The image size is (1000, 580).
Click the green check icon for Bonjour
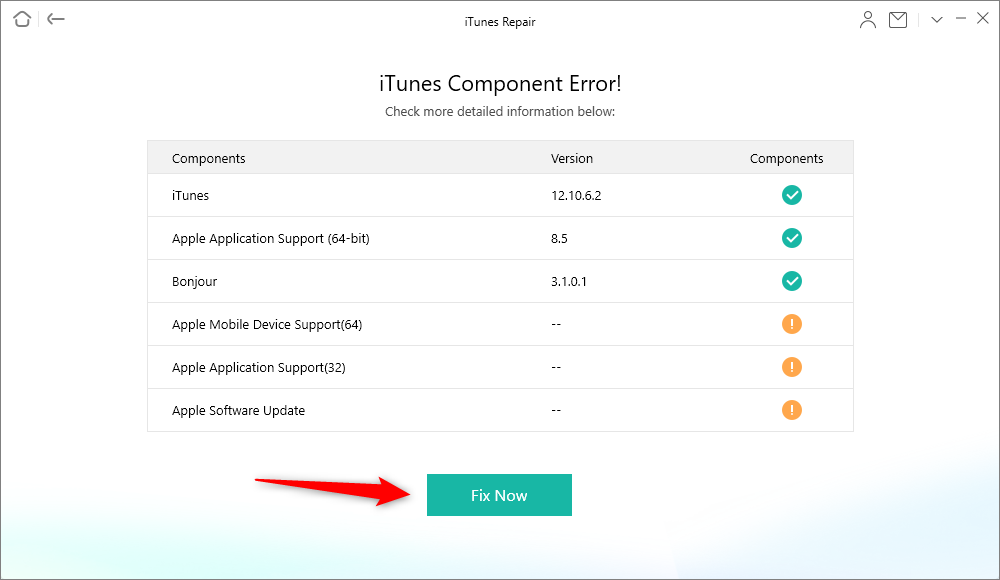pyautogui.click(x=791, y=281)
